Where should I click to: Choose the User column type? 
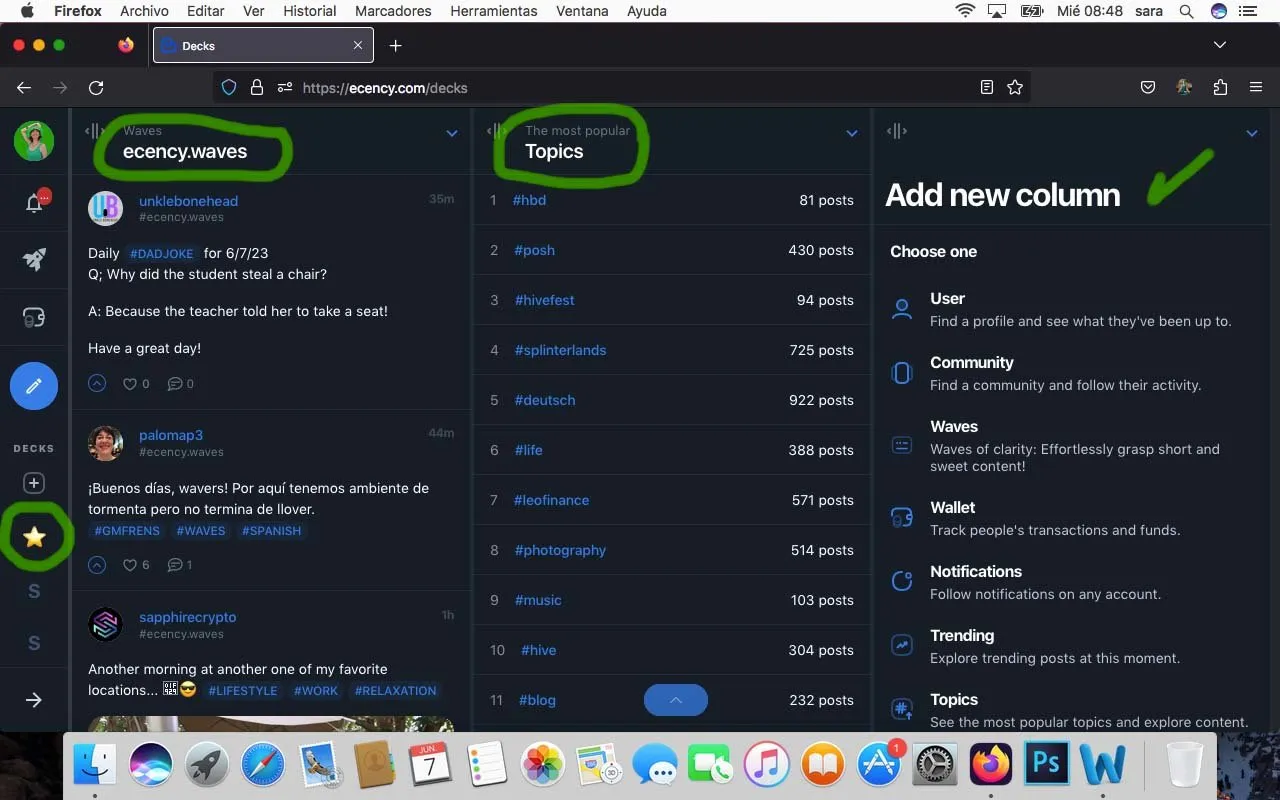pos(1072,309)
